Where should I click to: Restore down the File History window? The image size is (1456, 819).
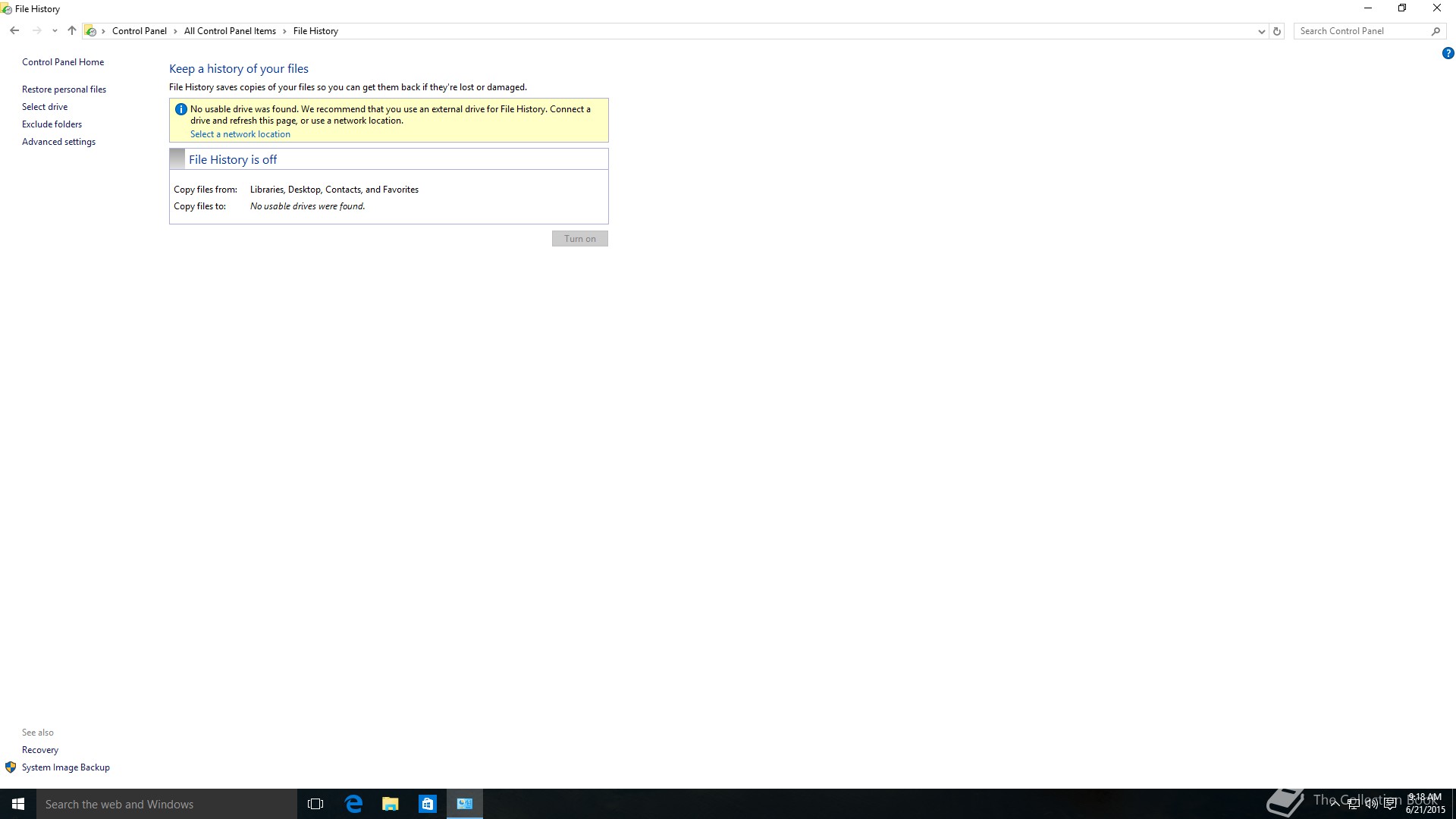click(x=1402, y=8)
